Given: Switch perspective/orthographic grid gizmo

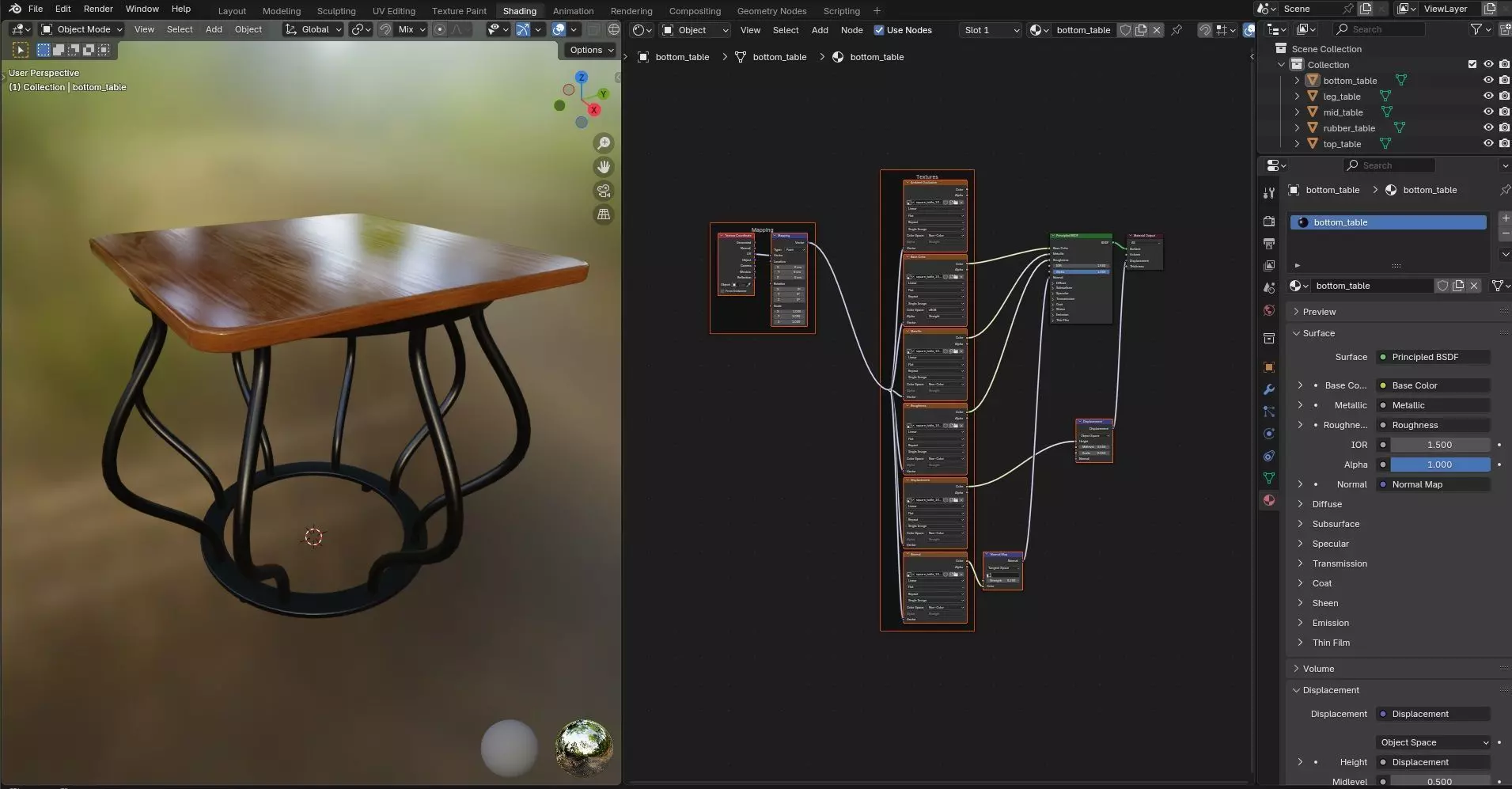Looking at the screenshot, I should [604, 214].
